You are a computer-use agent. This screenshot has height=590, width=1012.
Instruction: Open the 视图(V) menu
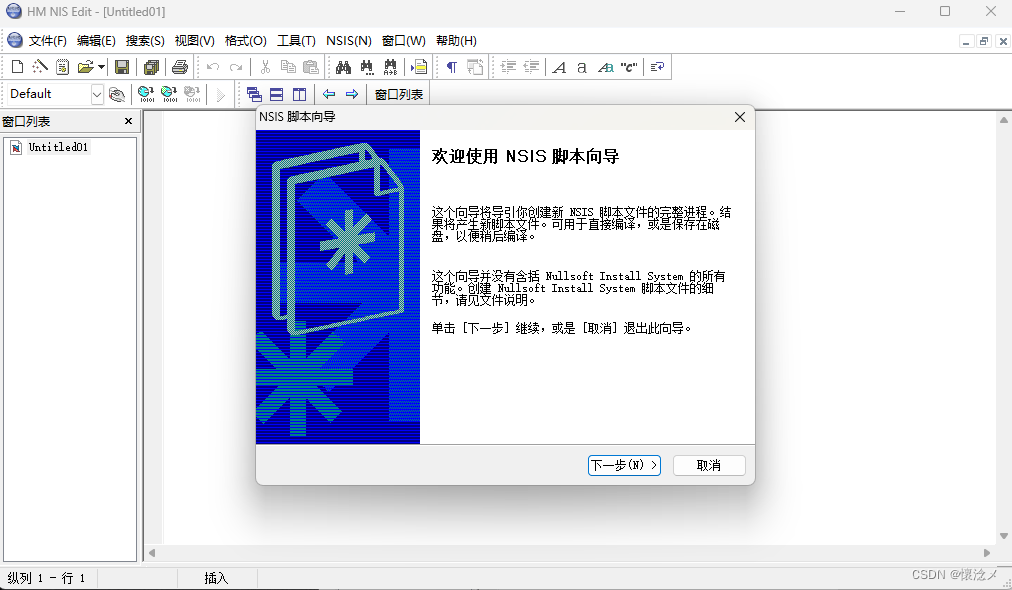(194, 41)
